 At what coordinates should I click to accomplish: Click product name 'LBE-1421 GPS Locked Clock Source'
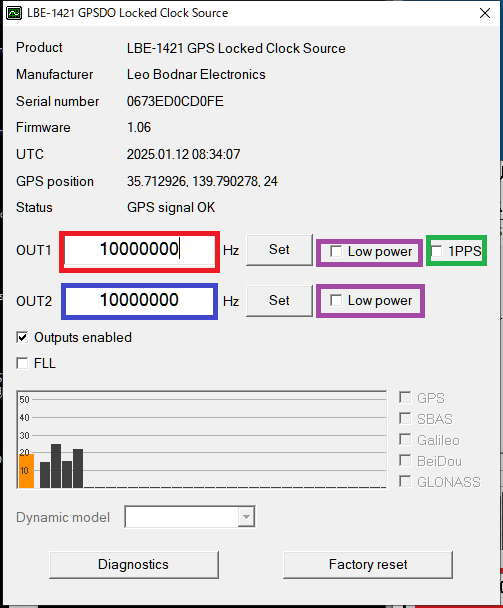[236, 48]
